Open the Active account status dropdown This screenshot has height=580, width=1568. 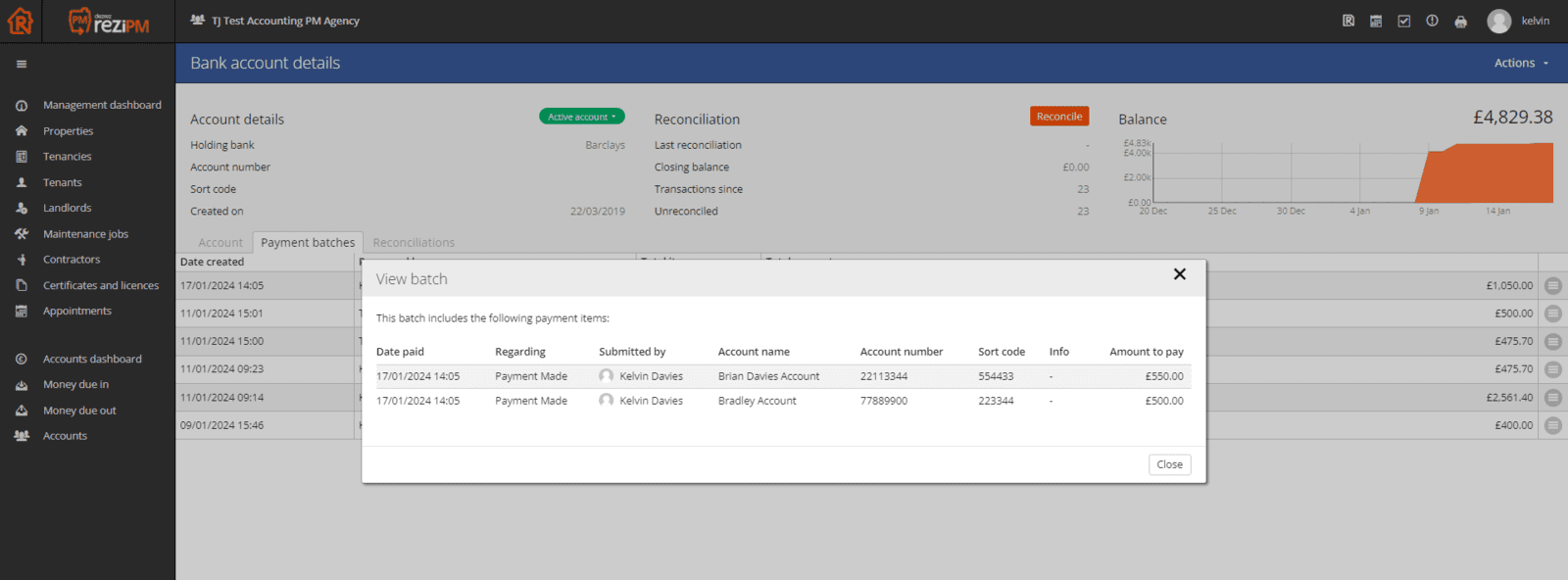582,117
